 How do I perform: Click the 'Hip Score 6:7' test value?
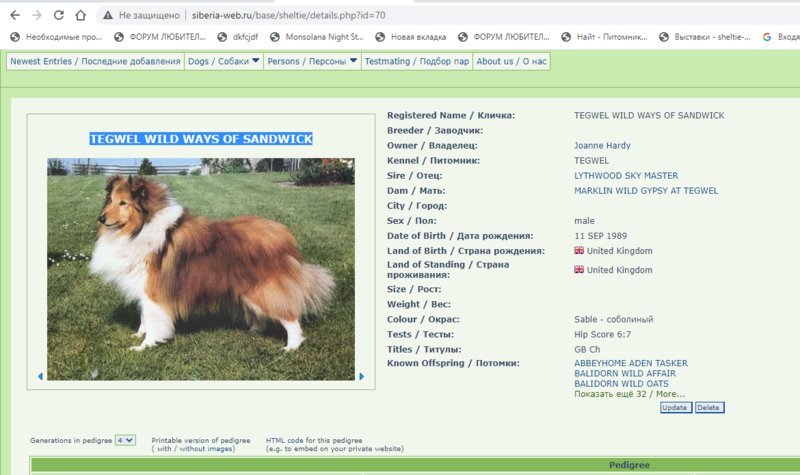click(602, 335)
